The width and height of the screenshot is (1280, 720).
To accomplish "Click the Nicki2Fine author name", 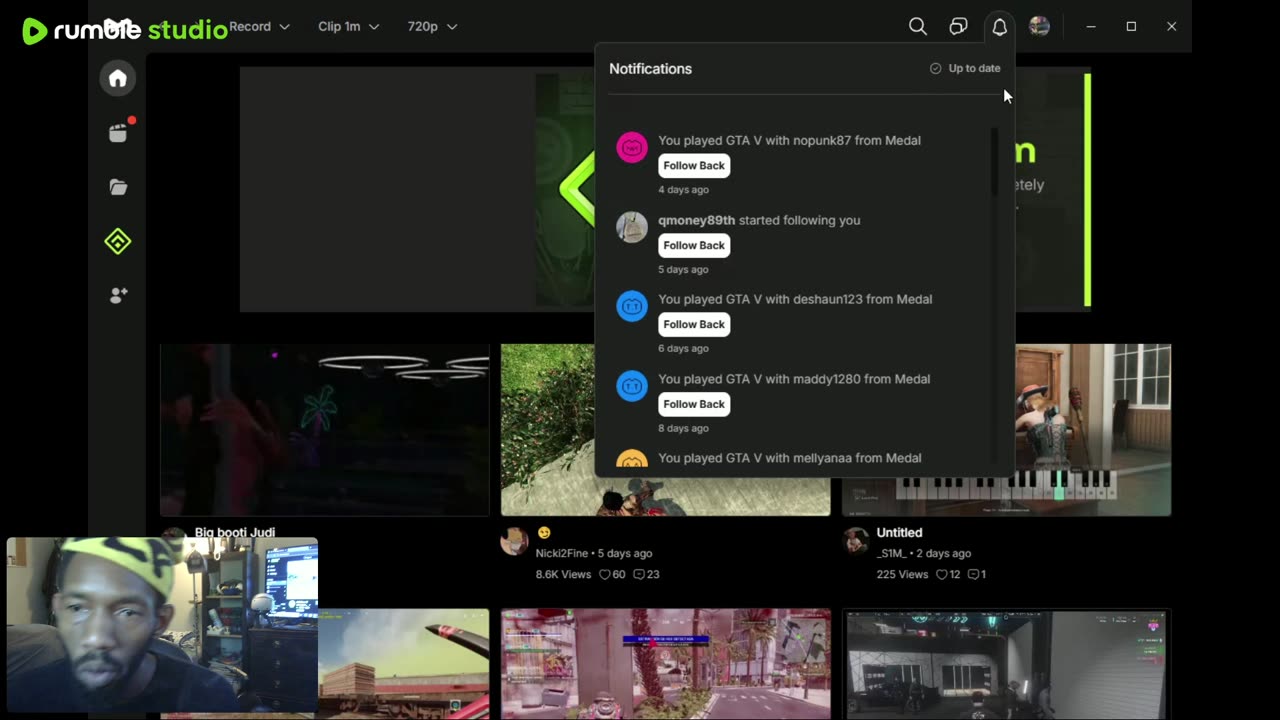I will 563,553.
